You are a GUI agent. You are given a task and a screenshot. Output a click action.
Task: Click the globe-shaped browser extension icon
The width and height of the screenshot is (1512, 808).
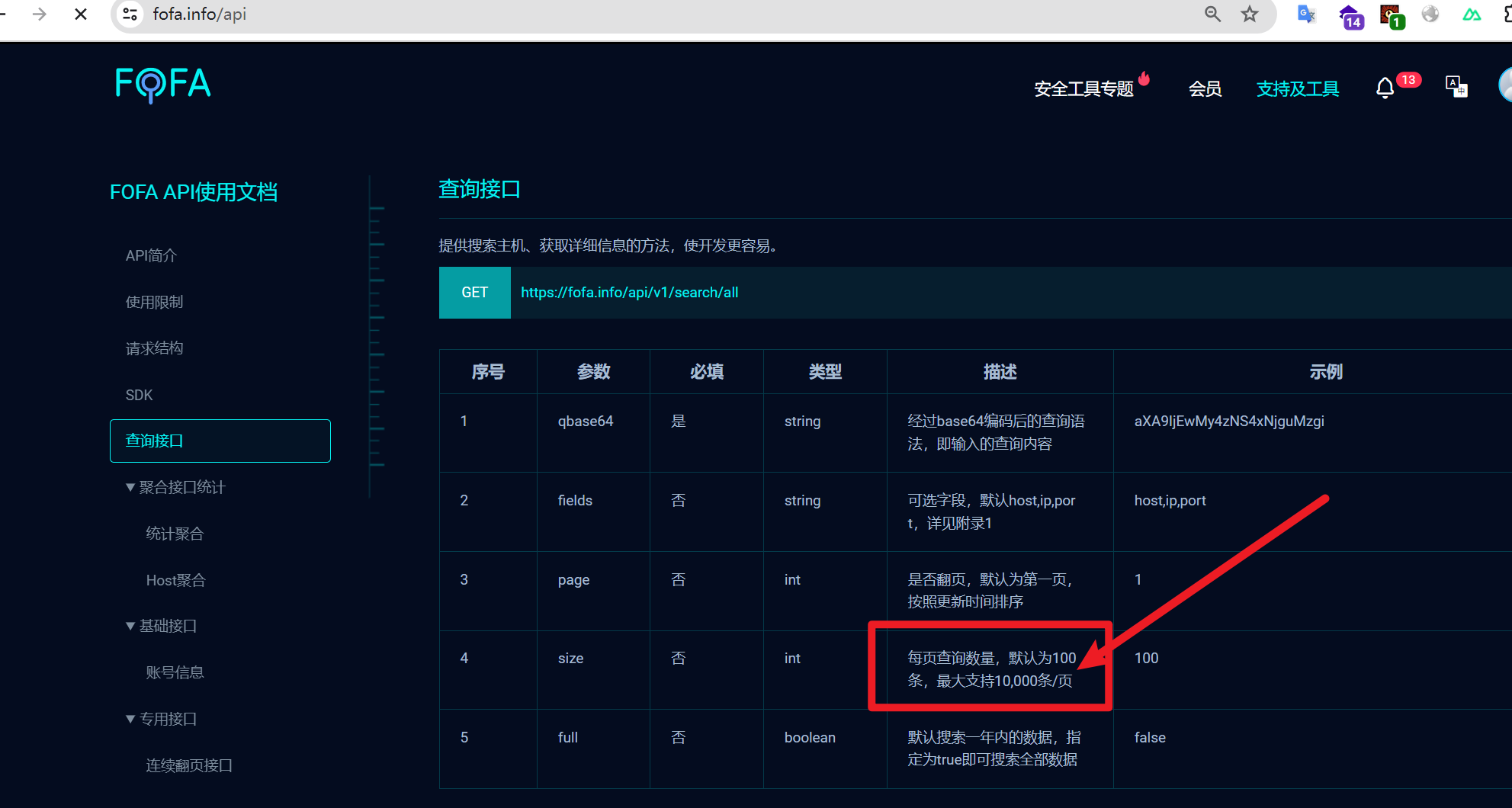(1430, 14)
